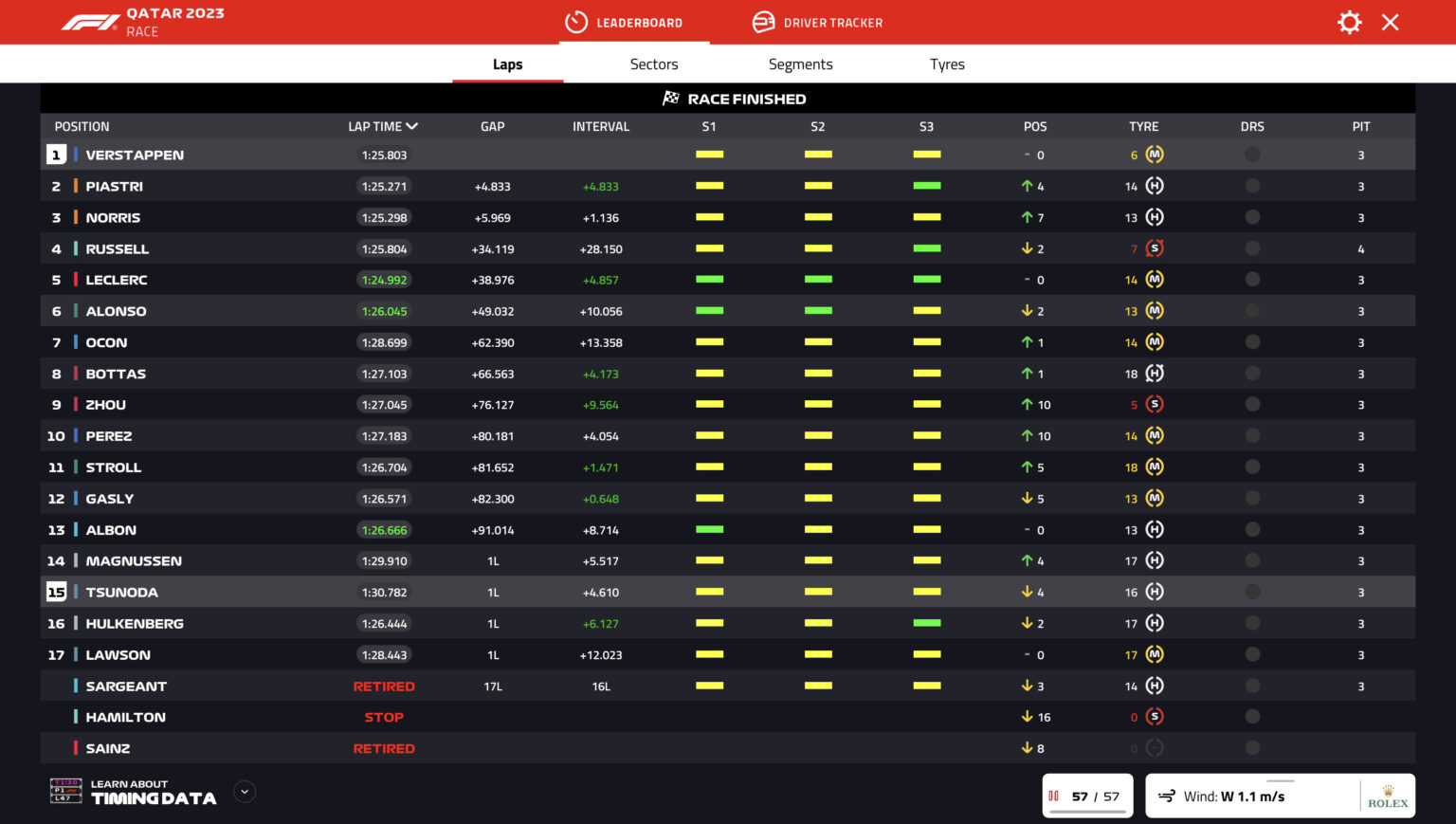Viewport: 1456px width, 824px height.
Task: Expand the Learn About Timing Data chevron
Action: coord(244,791)
